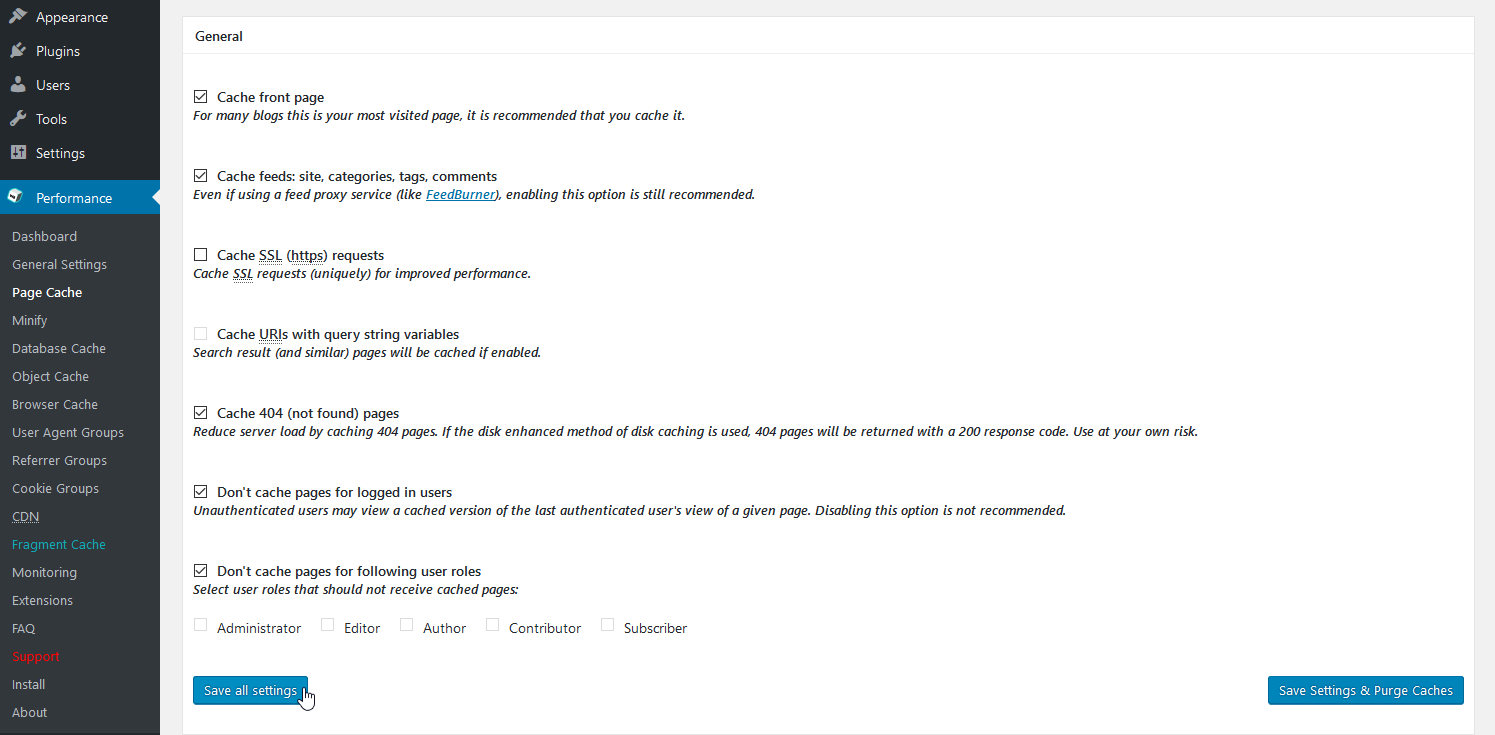Click the Tools wrench icon
Viewport: 1495px width, 735px height.
[x=18, y=119]
